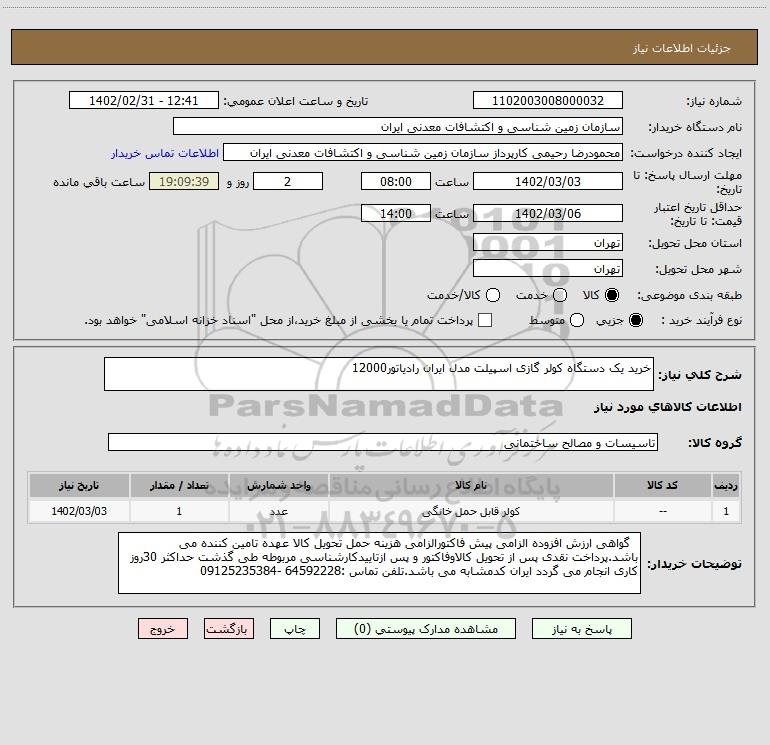
Task: Open مشاهده مدارک پیوستی (0) button
Action: [426, 629]
